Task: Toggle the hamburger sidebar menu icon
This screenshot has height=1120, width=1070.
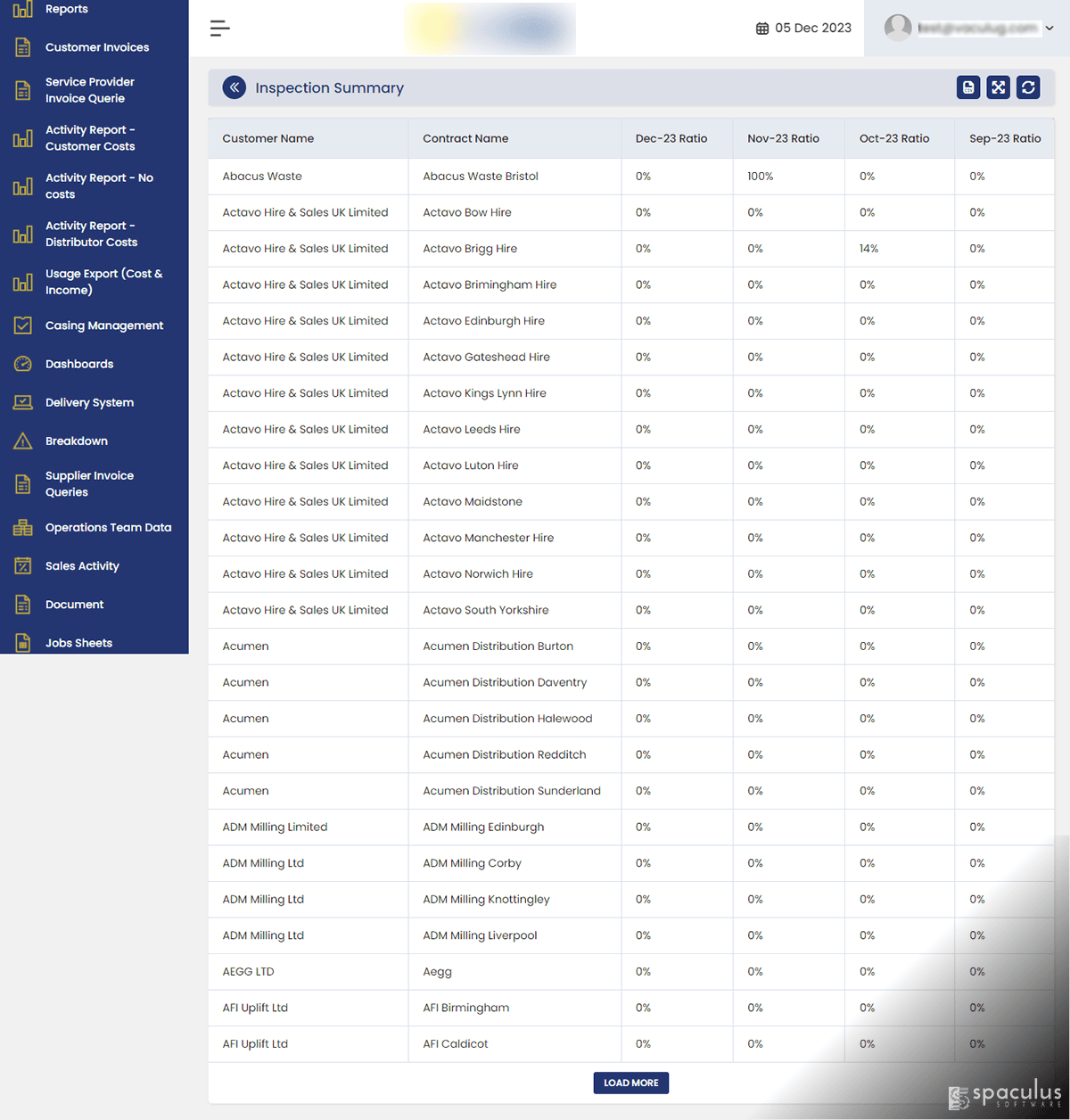Action: [x=220, y=29]
